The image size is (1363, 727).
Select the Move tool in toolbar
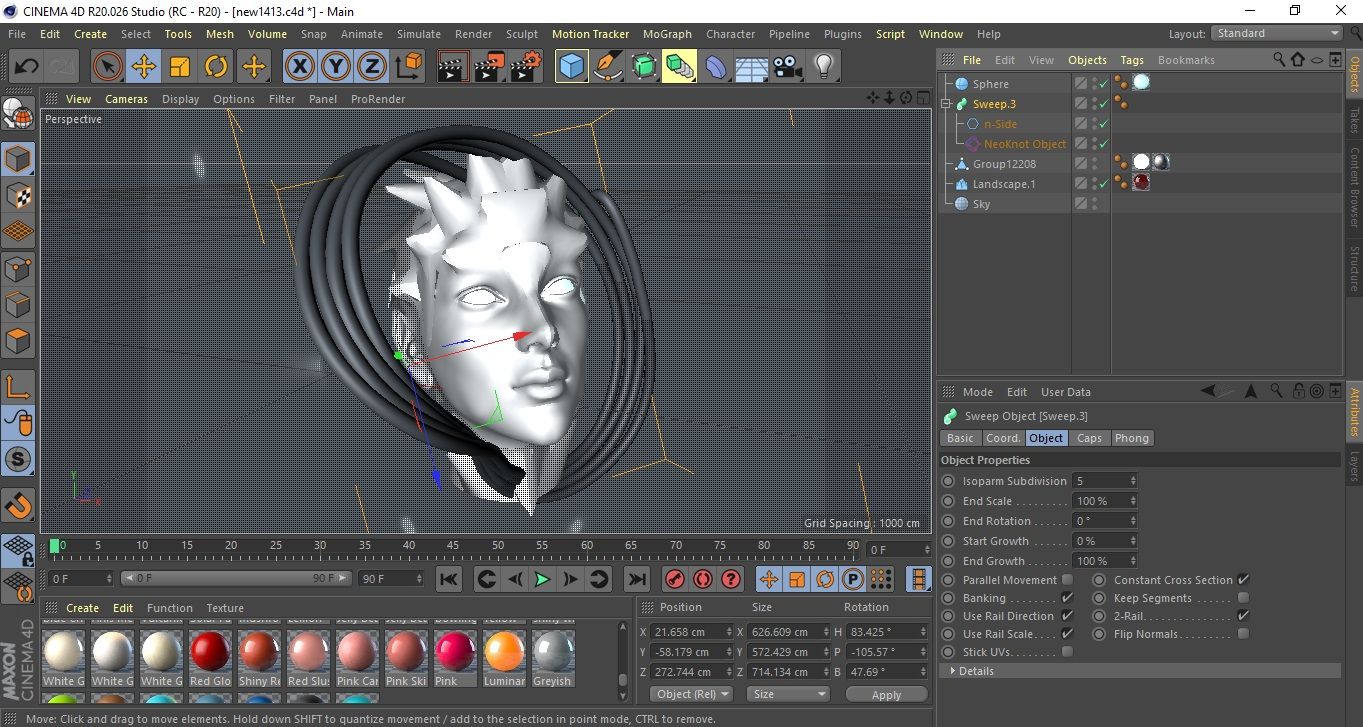click(x=144, y=67)
